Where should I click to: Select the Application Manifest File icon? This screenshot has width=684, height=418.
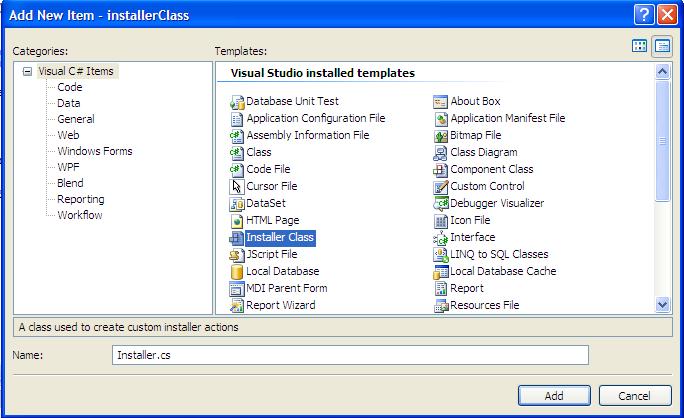pos(441,119)
